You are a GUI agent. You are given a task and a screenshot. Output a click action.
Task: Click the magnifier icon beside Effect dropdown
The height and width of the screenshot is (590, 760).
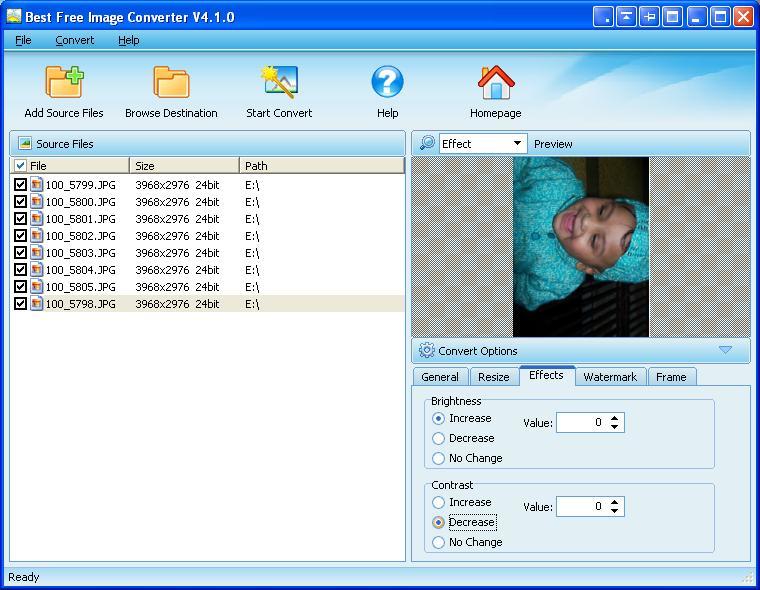(427, 143)
